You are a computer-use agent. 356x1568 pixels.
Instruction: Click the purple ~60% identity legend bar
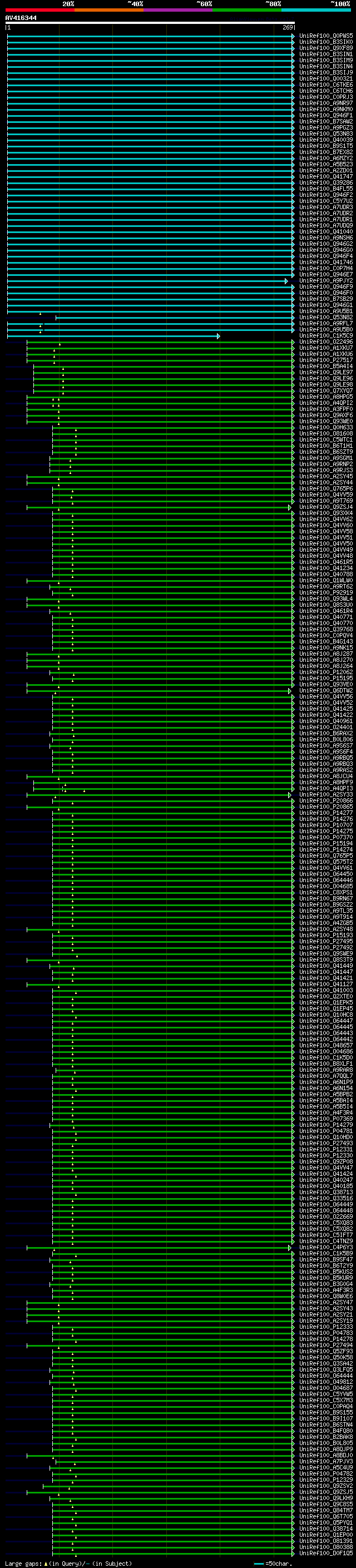(x=177, y=10)
